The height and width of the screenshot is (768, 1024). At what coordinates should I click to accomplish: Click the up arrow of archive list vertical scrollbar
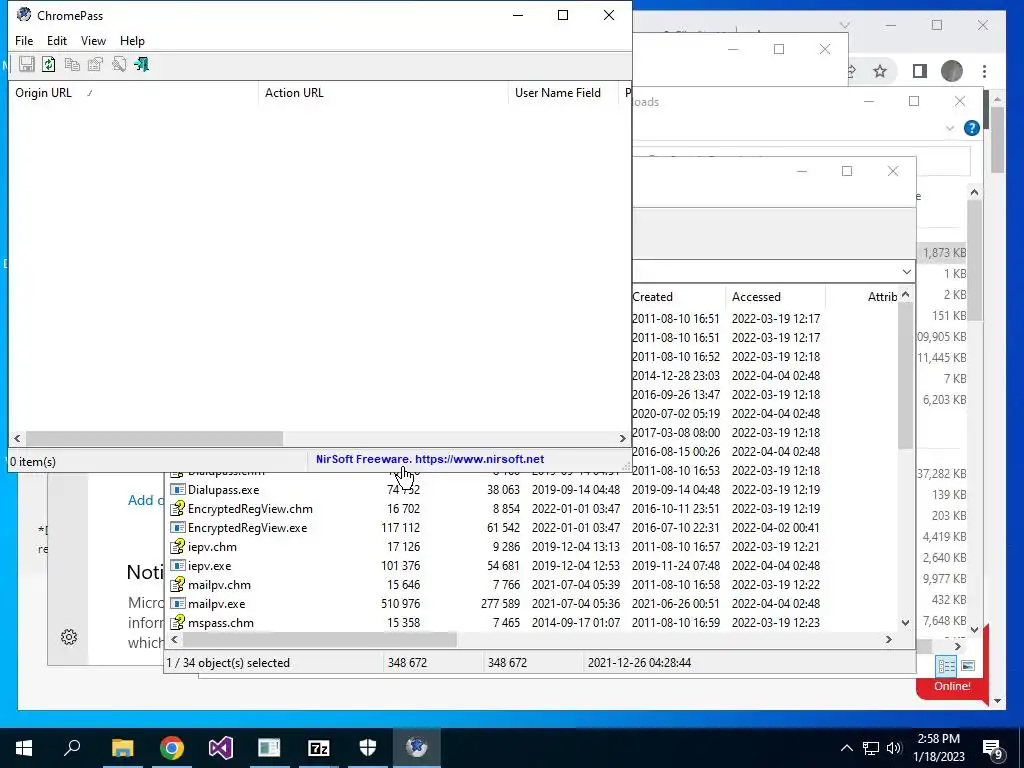(x=906, y=295)
